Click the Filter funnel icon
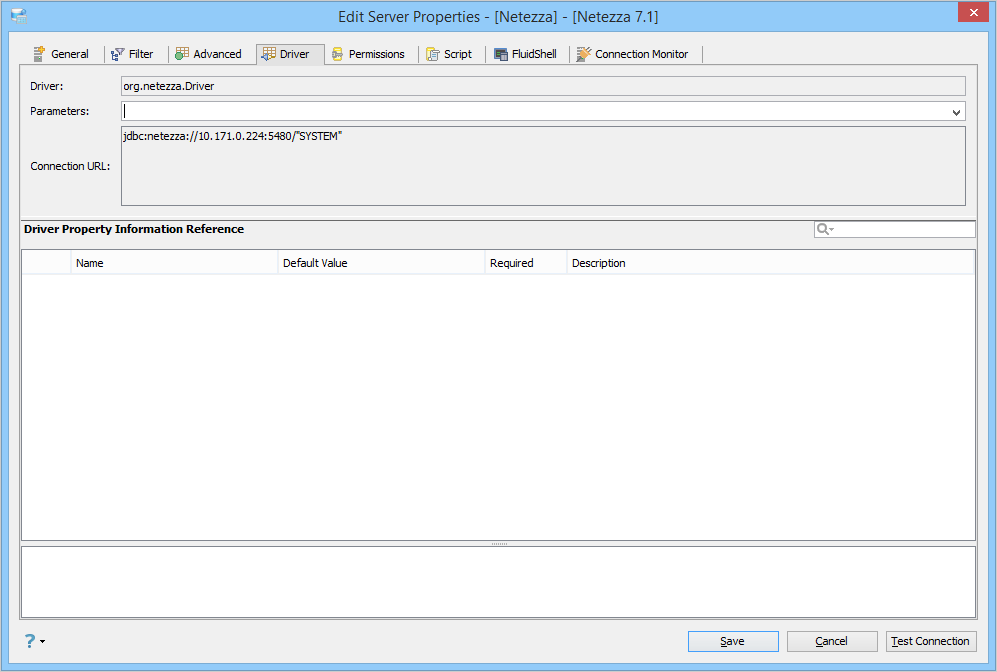The image size is (997, 672). [118, 55]
